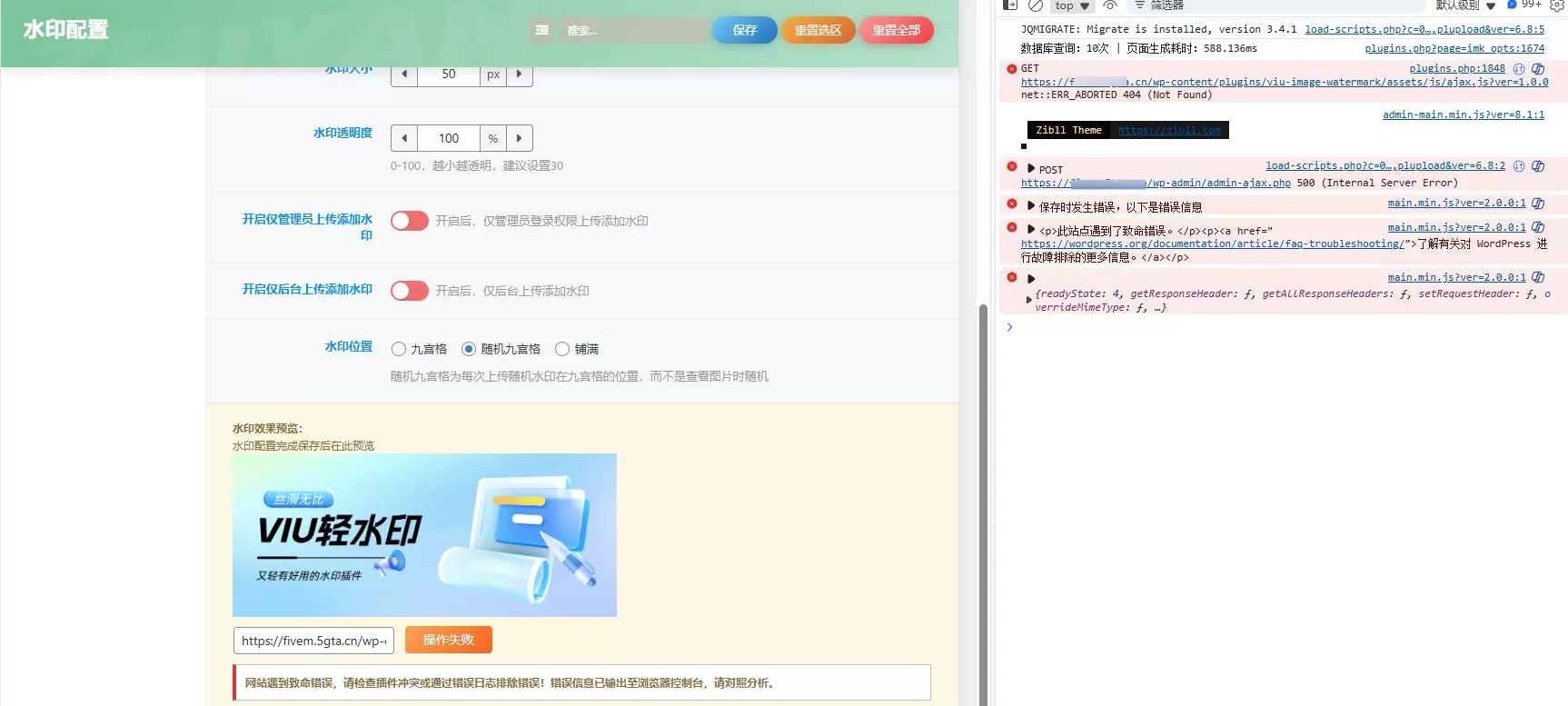Toggle the console sidebar icon in DevTools

[x=1010, y=5]
